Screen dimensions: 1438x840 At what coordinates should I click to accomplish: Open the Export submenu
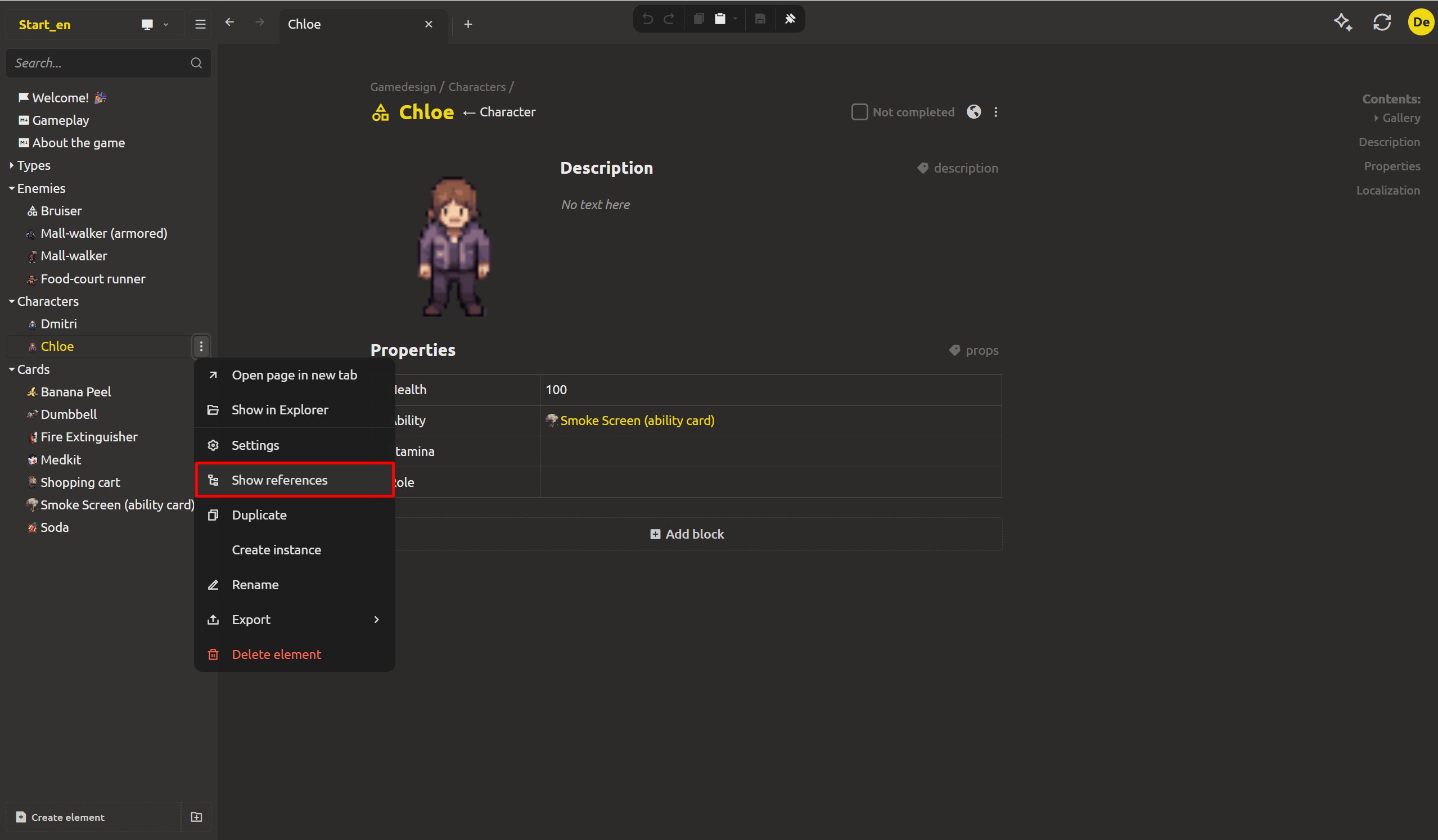[x=295, y=619]
